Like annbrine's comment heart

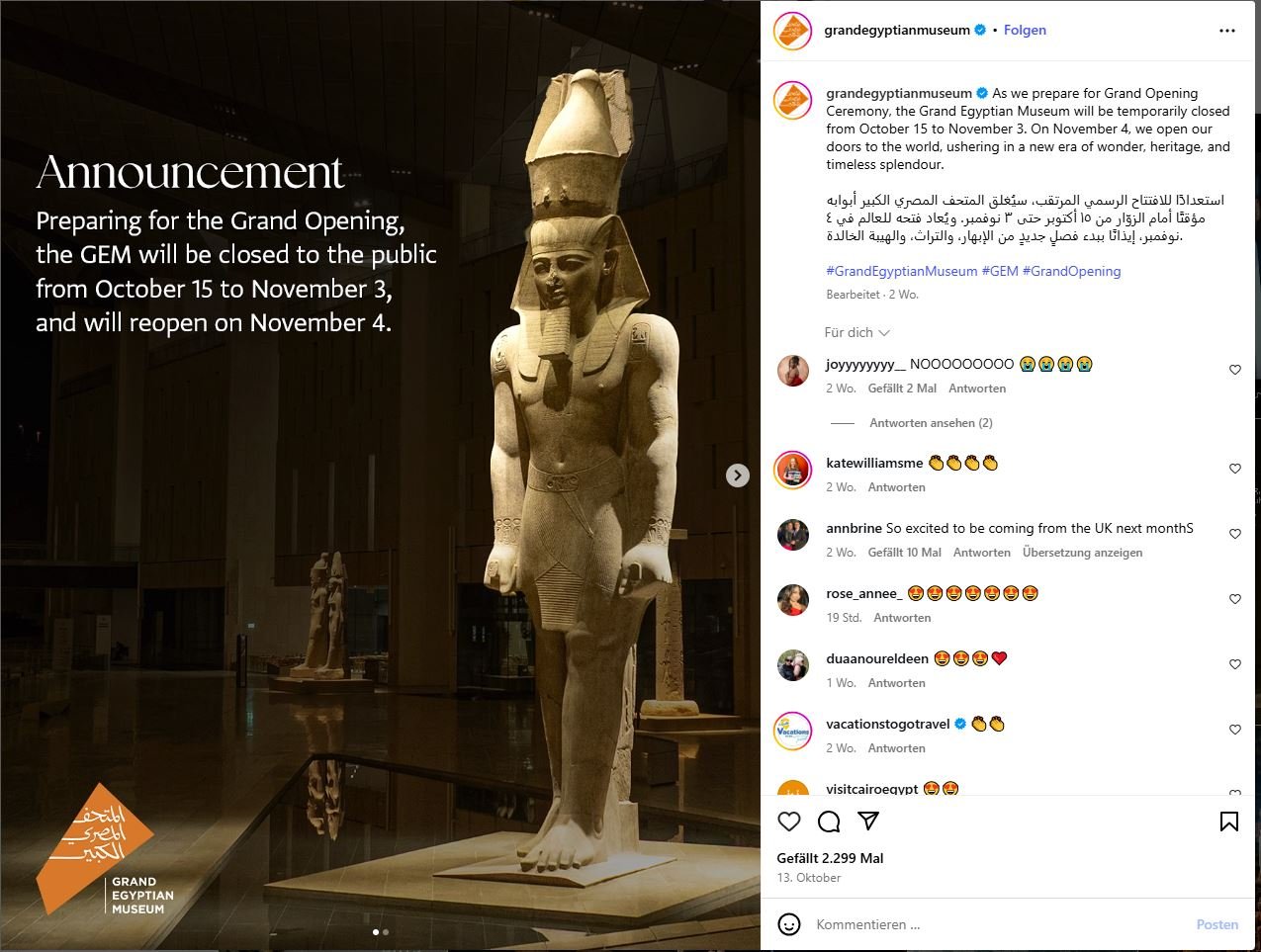pyautogui.click(x=1235, y=534)
